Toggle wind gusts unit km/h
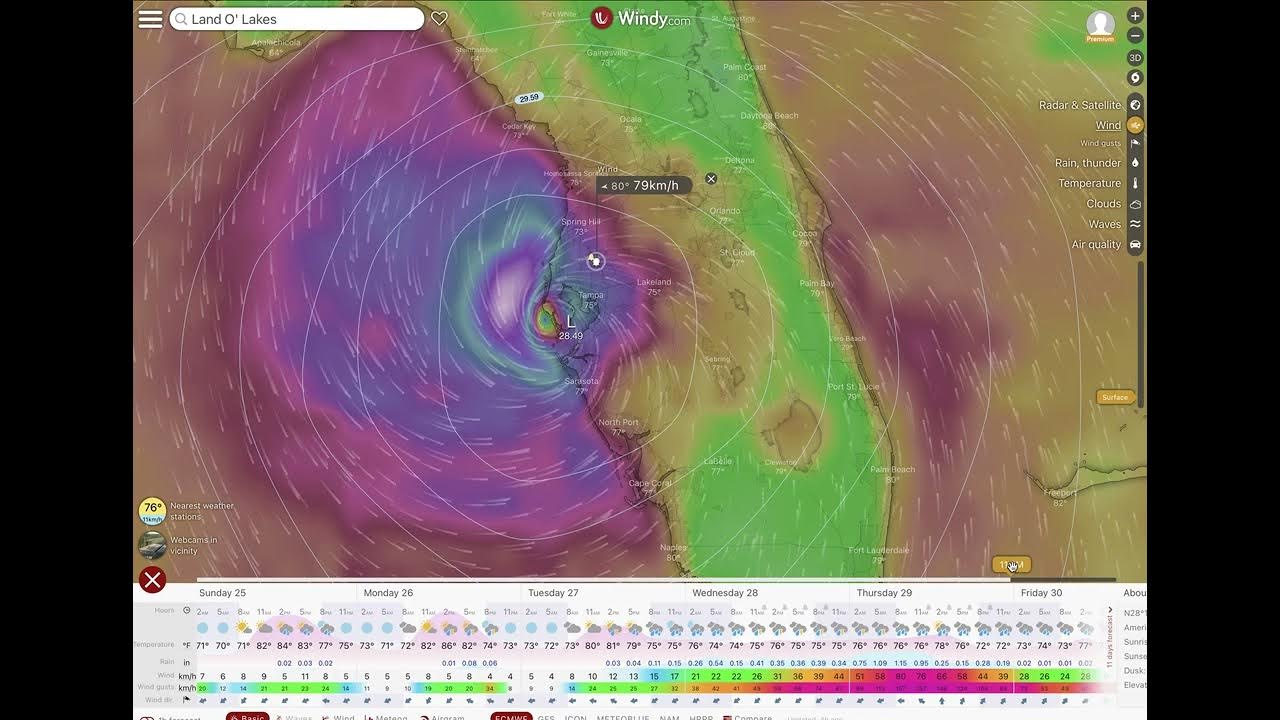1280x720 pixels. tap(187, 688)
